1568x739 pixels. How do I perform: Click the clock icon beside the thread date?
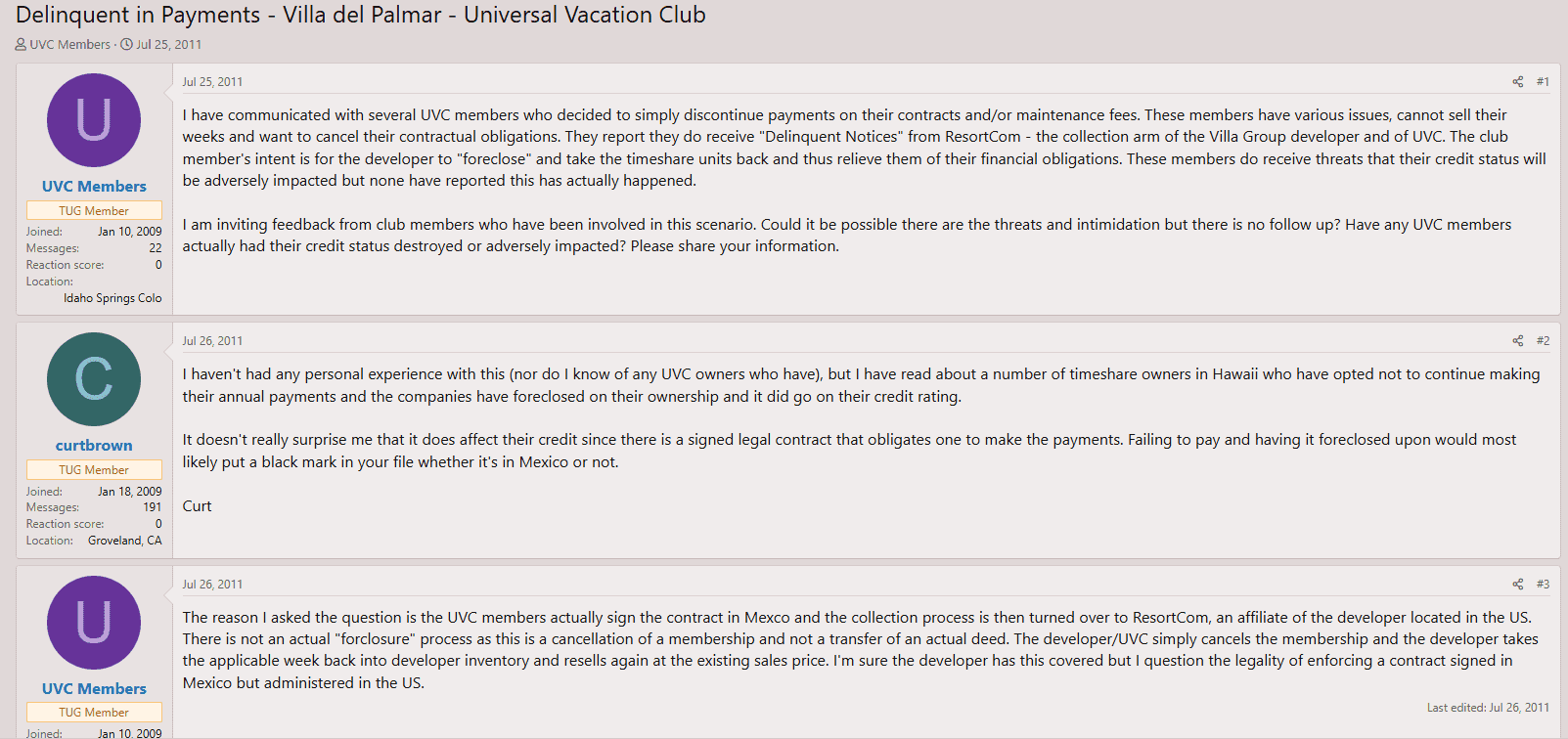126,44
